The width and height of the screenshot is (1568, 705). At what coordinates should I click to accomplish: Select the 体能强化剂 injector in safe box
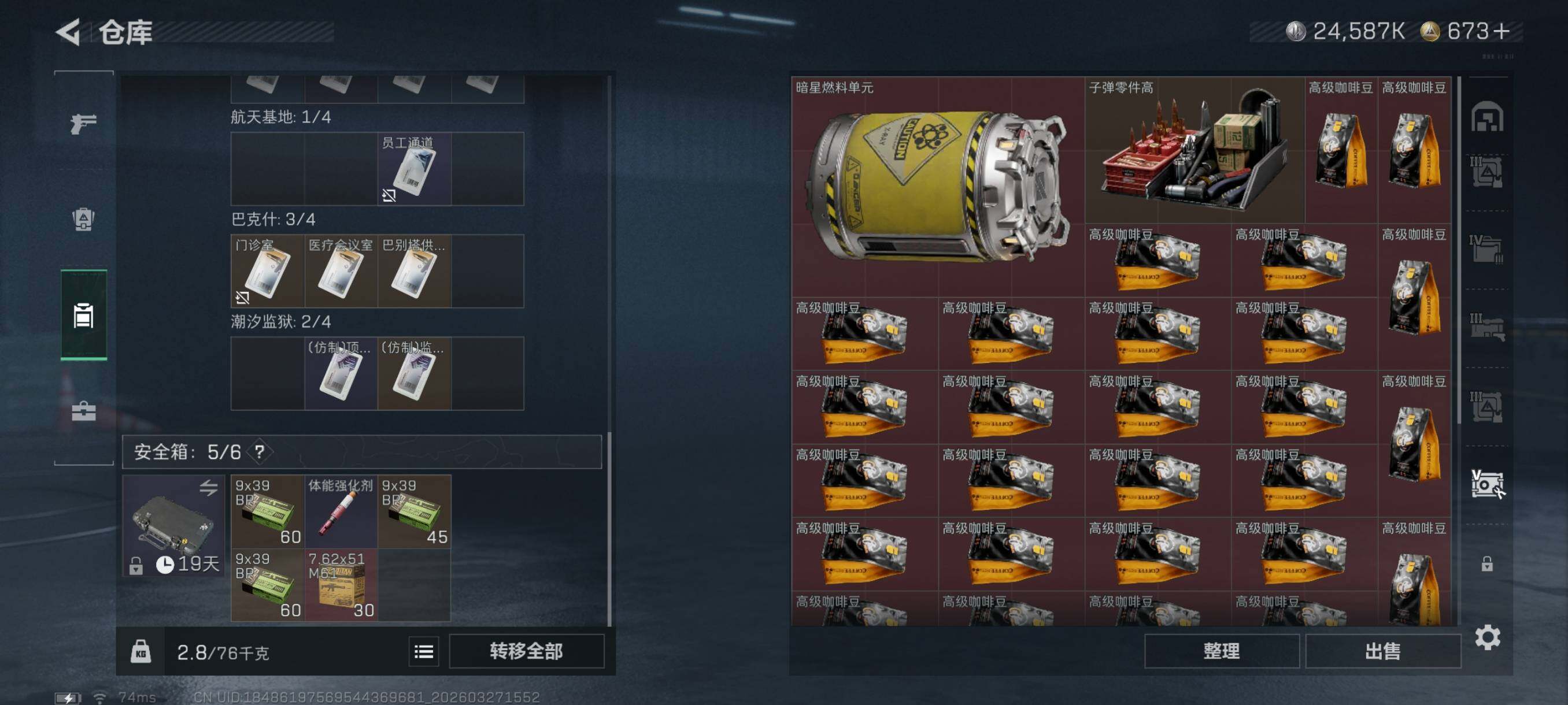pos(341,511)
